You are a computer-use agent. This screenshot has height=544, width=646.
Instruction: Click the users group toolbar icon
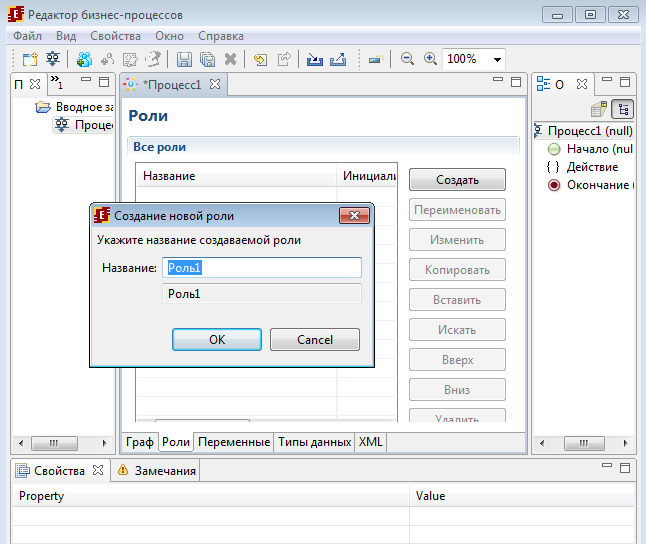point(84,59)
